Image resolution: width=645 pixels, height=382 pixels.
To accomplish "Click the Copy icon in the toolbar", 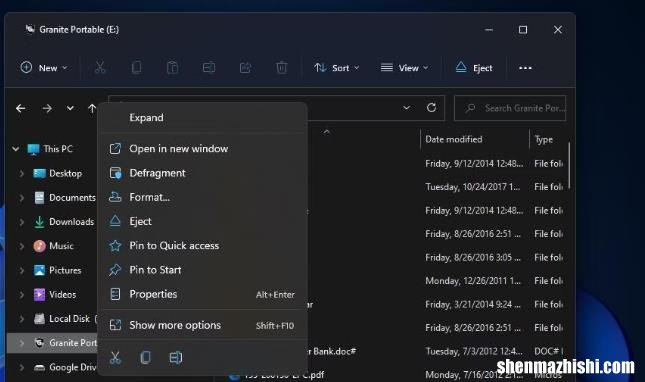I will click(136, 67).
